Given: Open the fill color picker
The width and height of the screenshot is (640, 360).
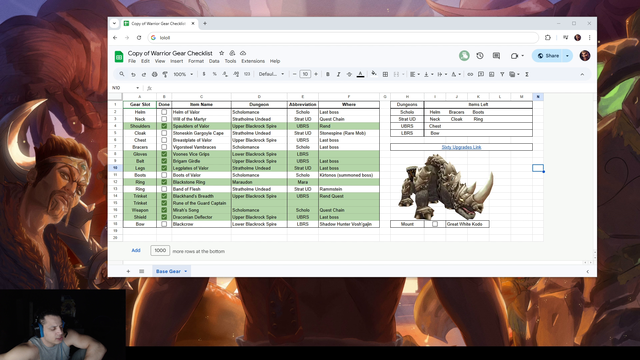Looking at the screenshot, I should (x=374, y=74).
